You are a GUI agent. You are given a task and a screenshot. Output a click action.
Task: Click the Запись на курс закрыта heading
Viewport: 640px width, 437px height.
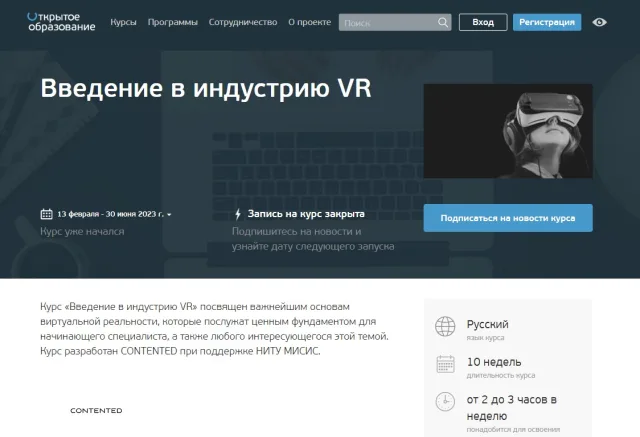tap(306, 214)
